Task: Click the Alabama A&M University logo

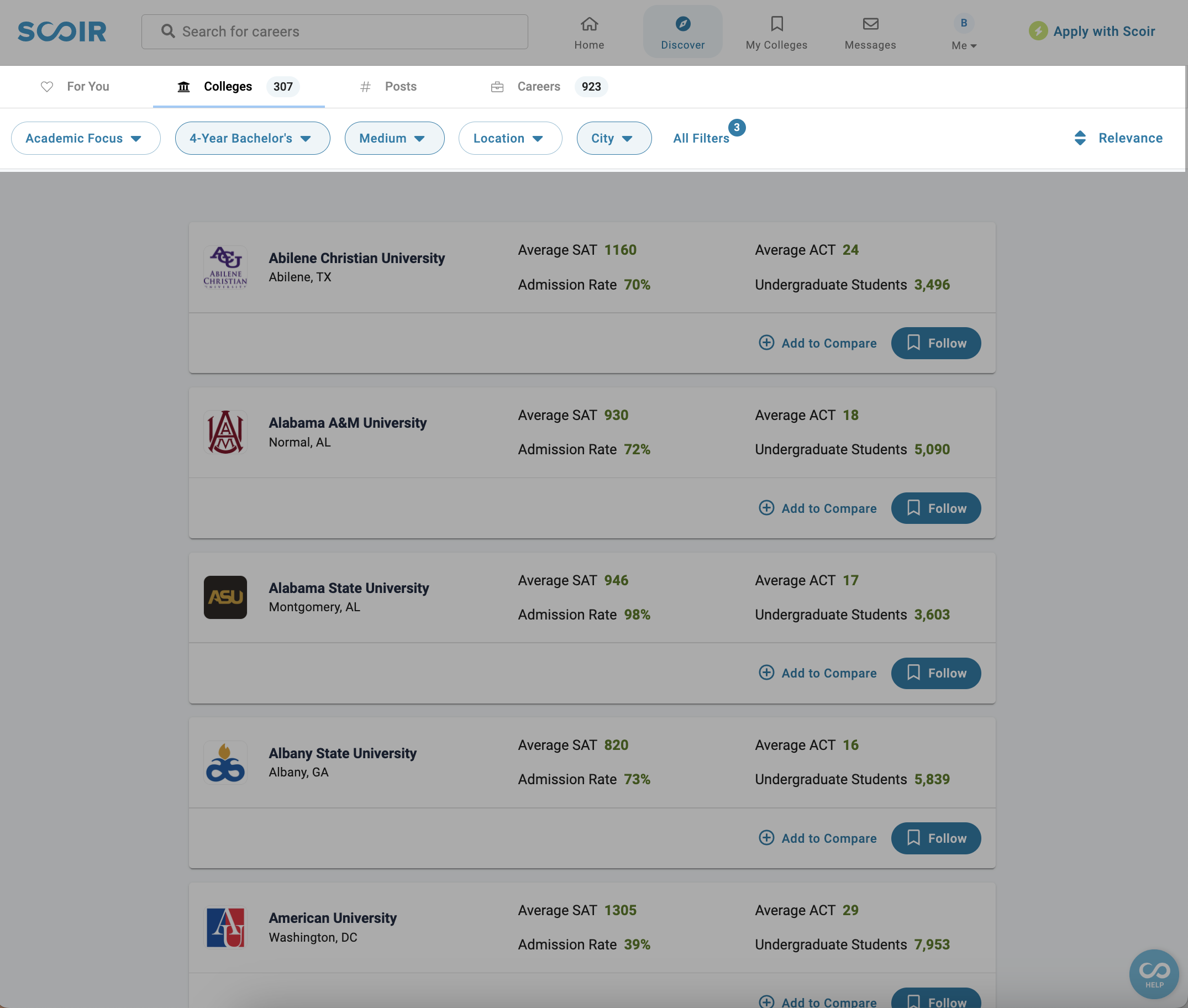Action: [225, 432]
